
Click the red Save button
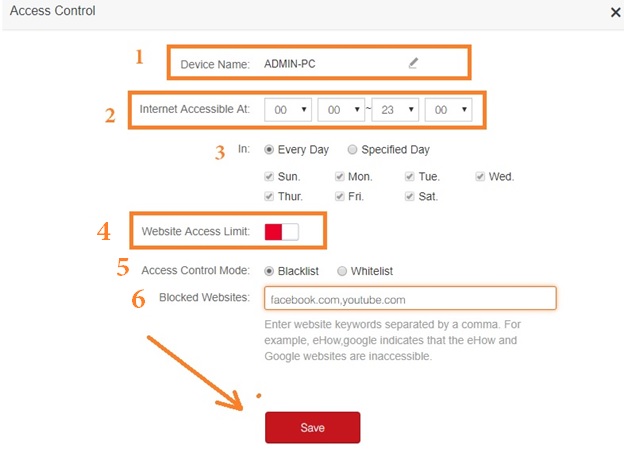(x=312, y=427)
